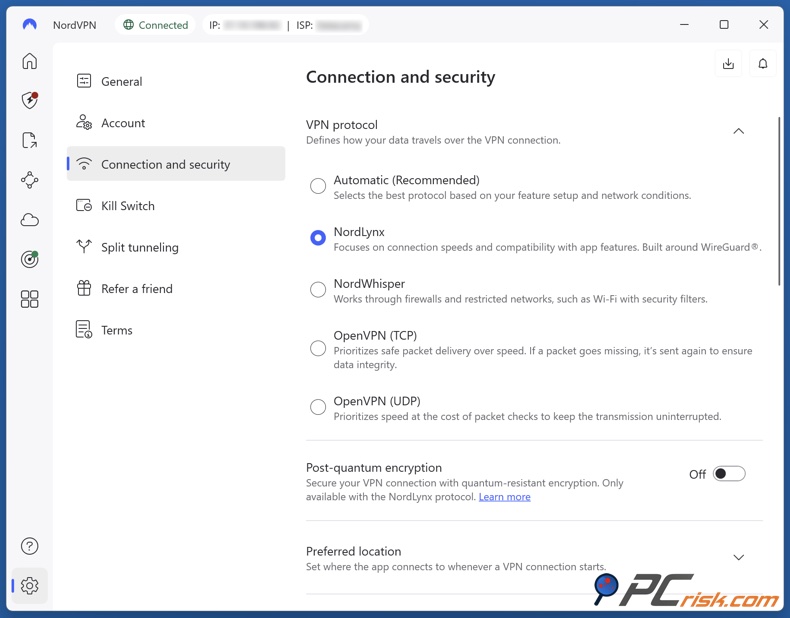Open the Dark Web Monitor target icon

click(x=30, y=260)
